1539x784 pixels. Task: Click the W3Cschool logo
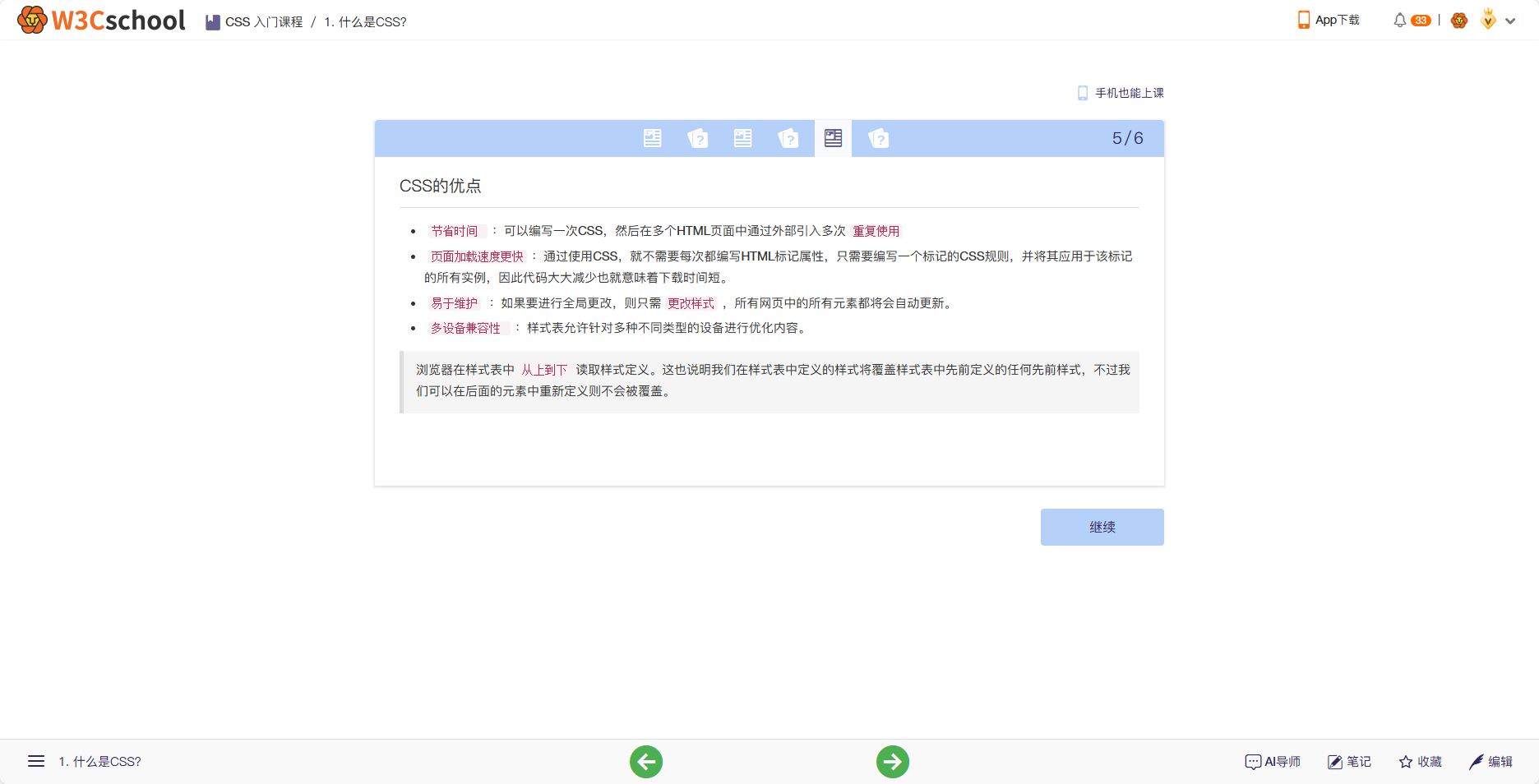click(101, 20)
